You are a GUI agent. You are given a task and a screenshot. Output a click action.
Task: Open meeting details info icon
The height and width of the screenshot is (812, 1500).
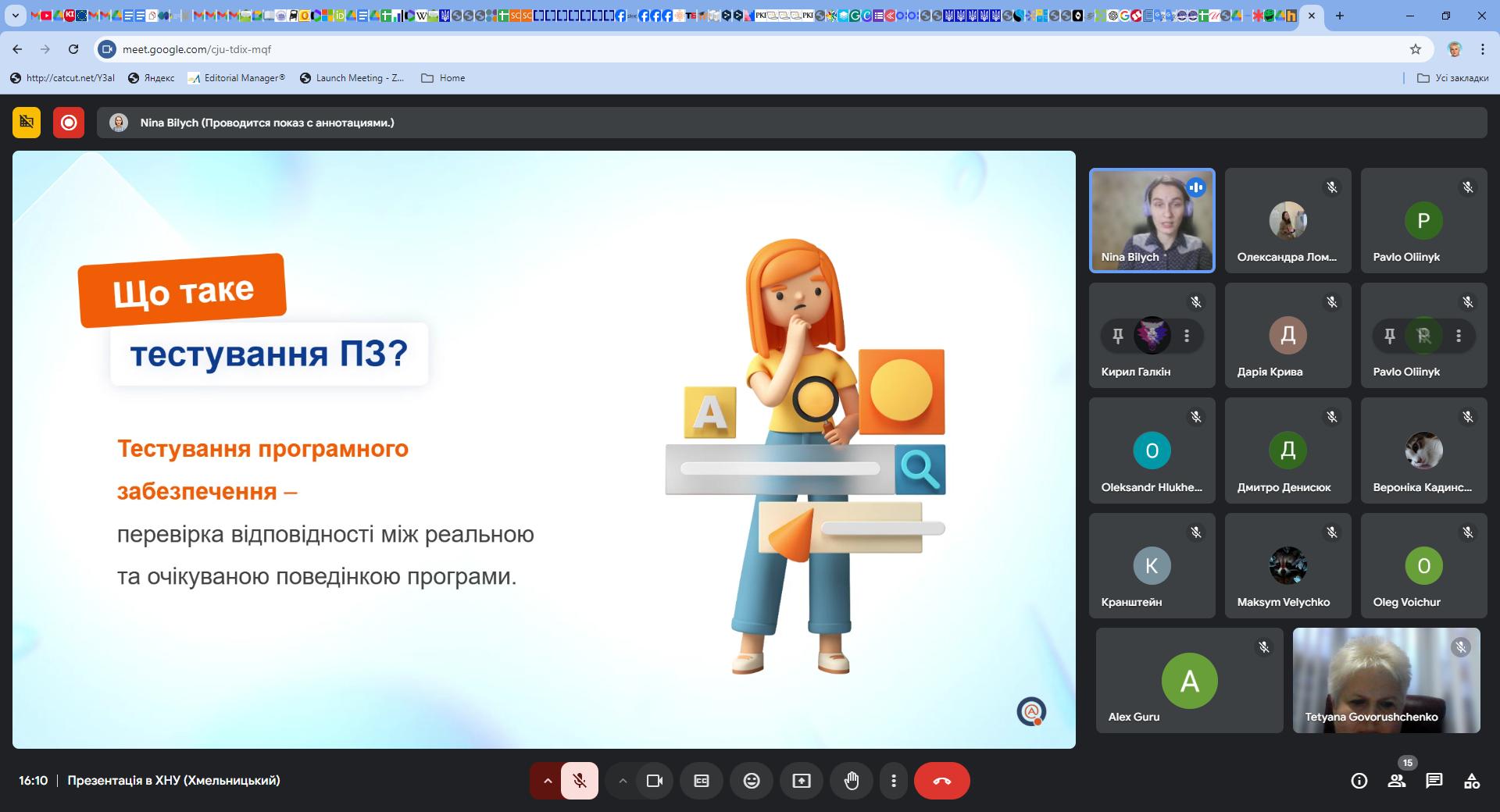(1359, 781)
